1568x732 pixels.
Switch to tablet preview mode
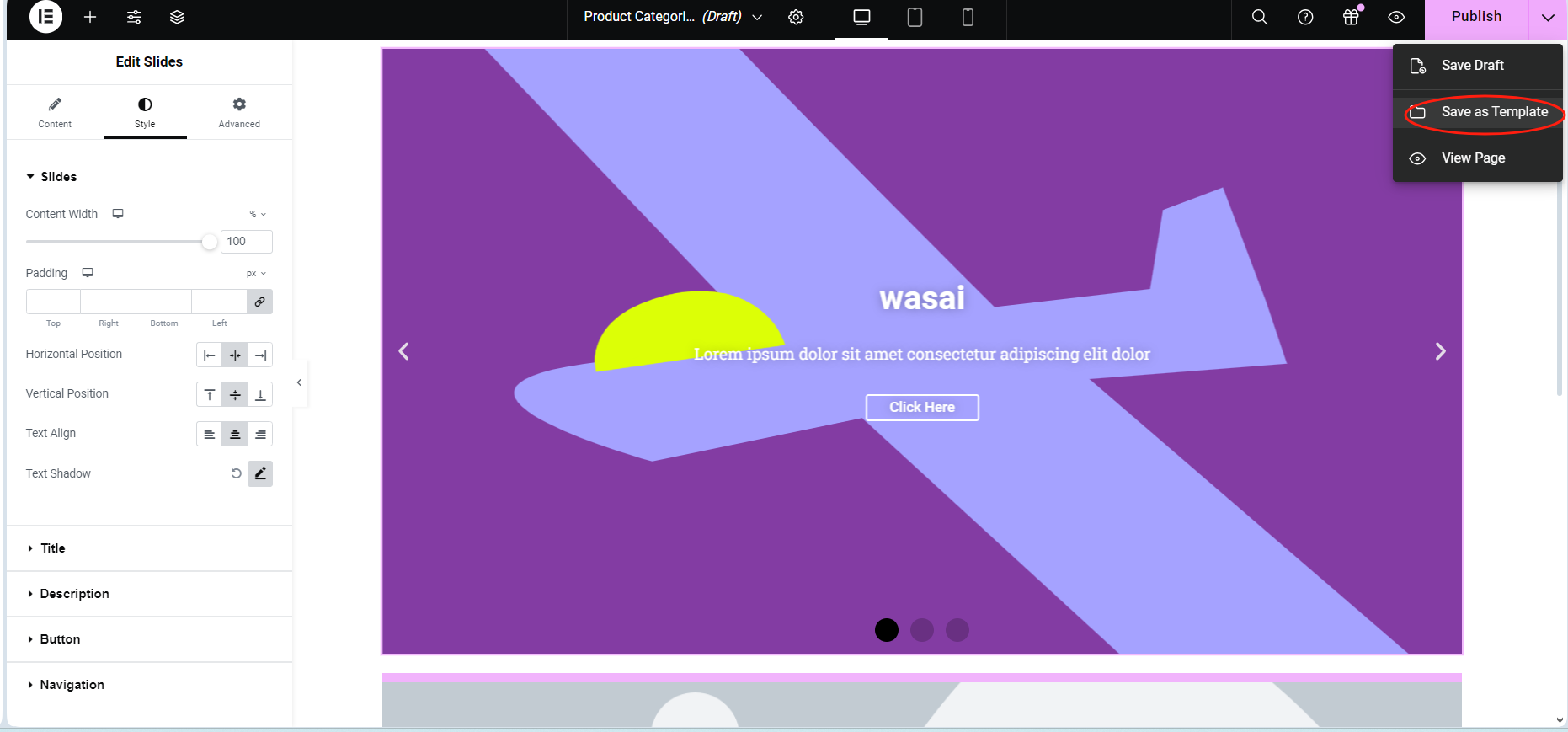(x=915, y=17)
